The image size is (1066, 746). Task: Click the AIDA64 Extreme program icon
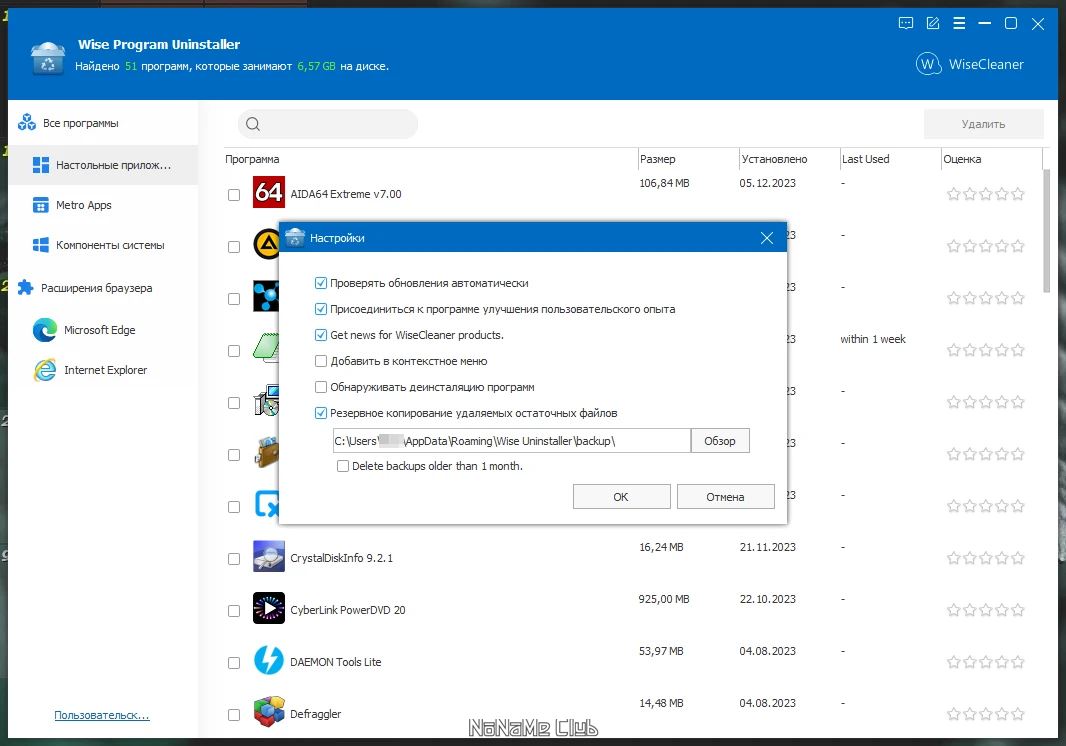[x=269, y=192]
